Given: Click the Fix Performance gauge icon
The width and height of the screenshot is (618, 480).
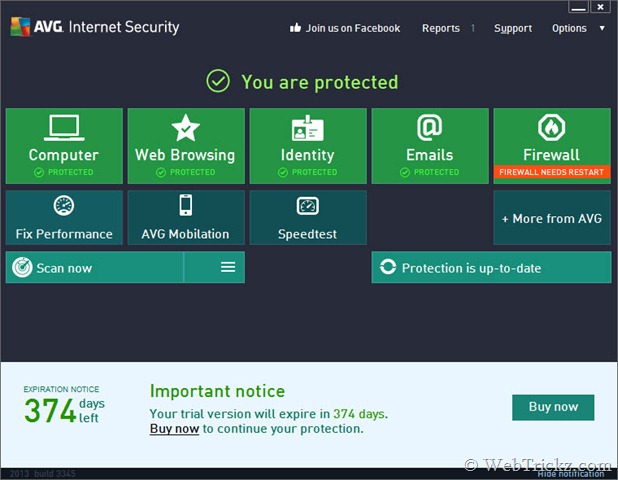Looking at the screenshot, I should 64,205.
